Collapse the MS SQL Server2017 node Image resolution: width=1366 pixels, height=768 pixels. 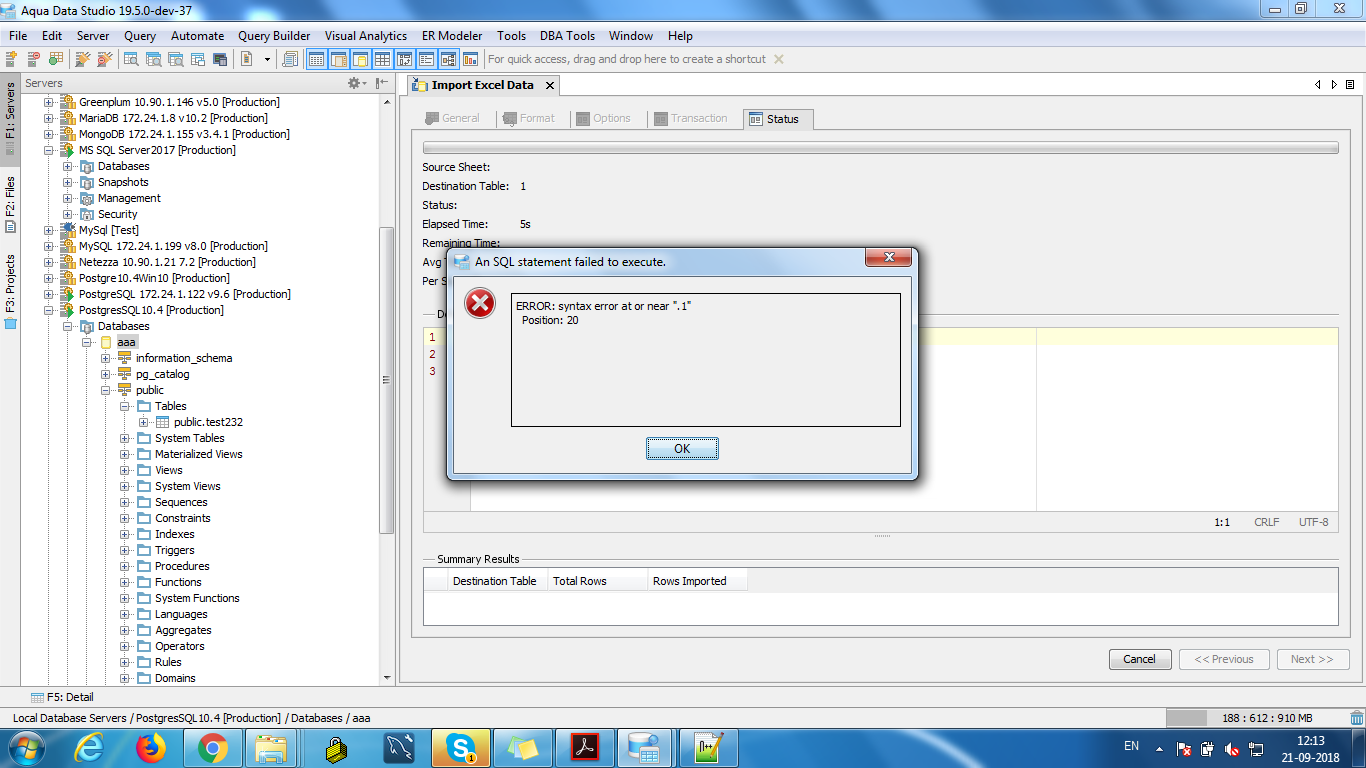coord(48,150)
